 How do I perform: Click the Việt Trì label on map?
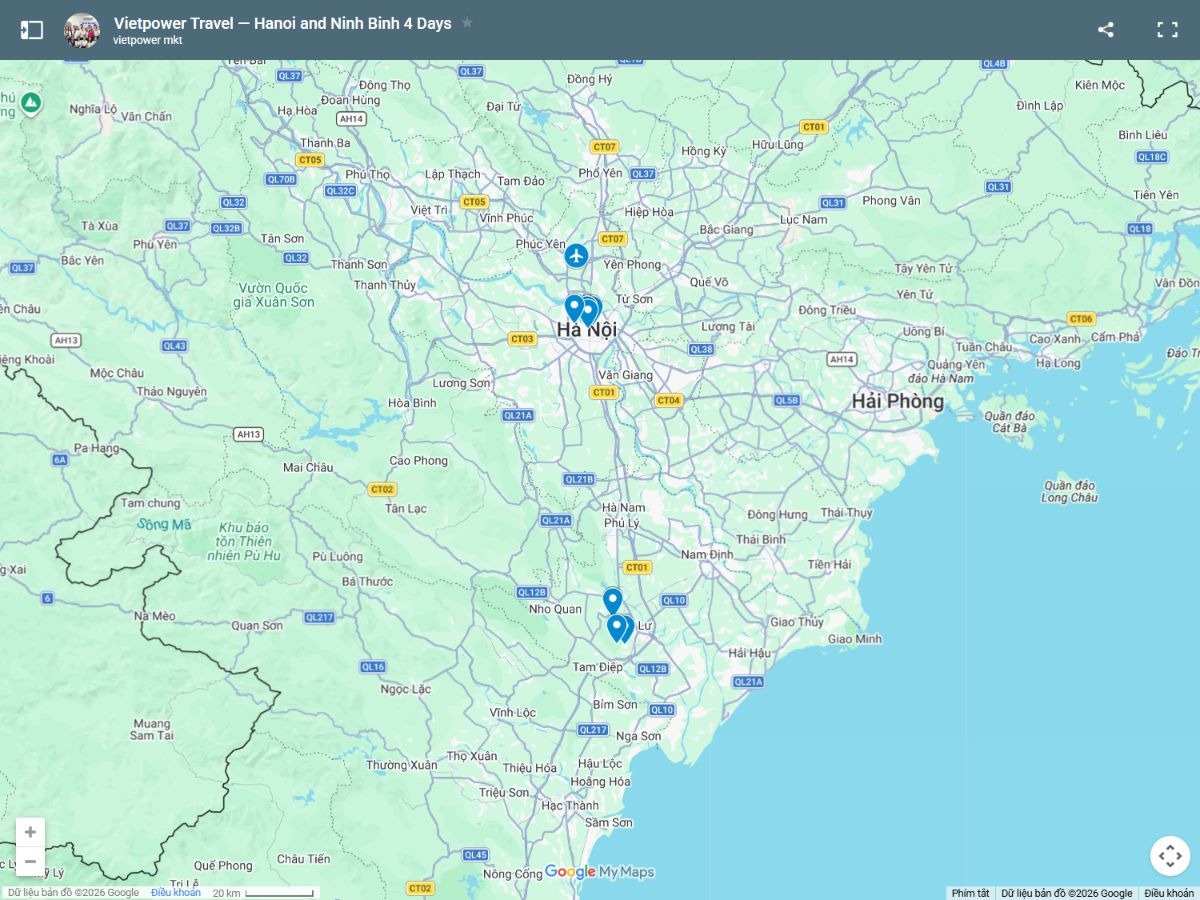pos(429,210)
